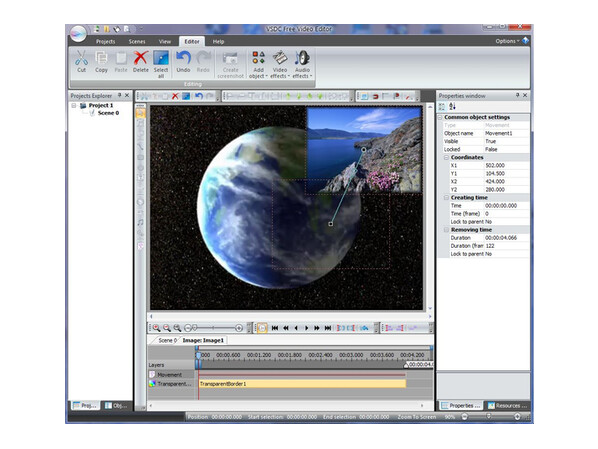The image size is (598, 449).
Task: Select the Editor ribbon tab
Action: coord(192,41)
